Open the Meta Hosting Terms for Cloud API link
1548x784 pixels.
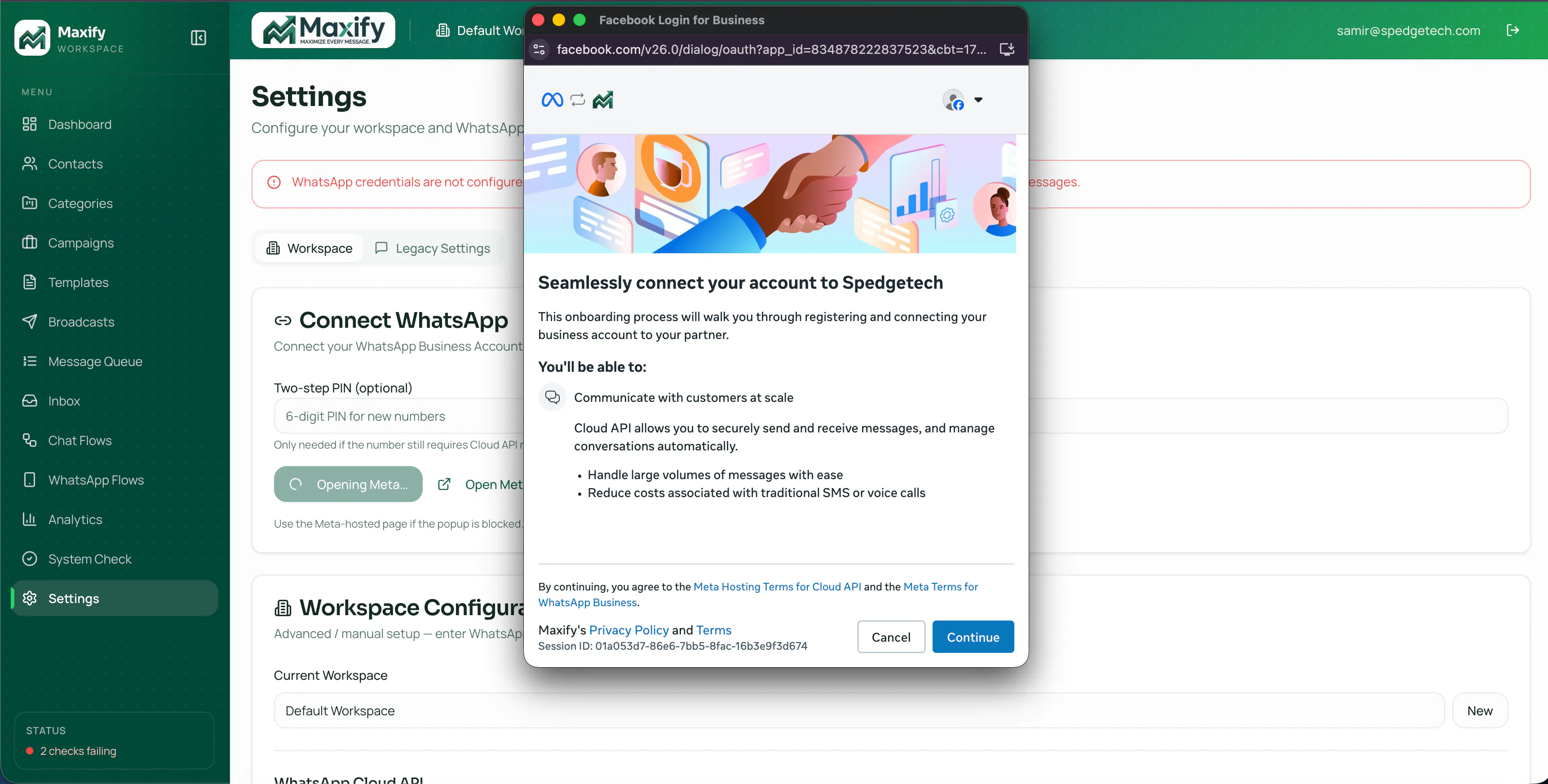pyautogui.click(x=777, y=586)
